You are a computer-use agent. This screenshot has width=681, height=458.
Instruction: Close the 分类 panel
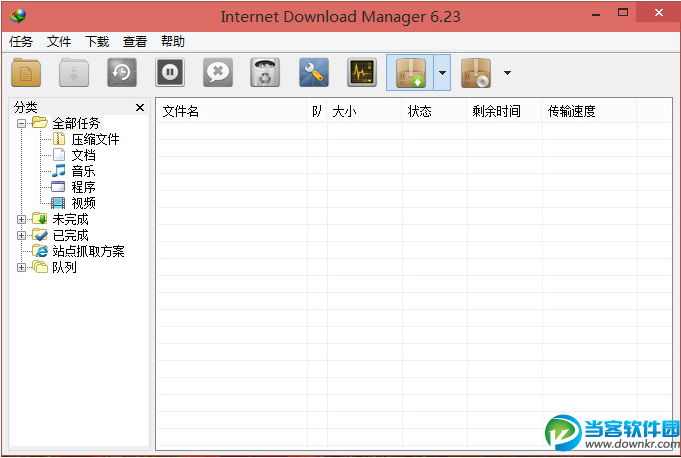tap(140, 107)
